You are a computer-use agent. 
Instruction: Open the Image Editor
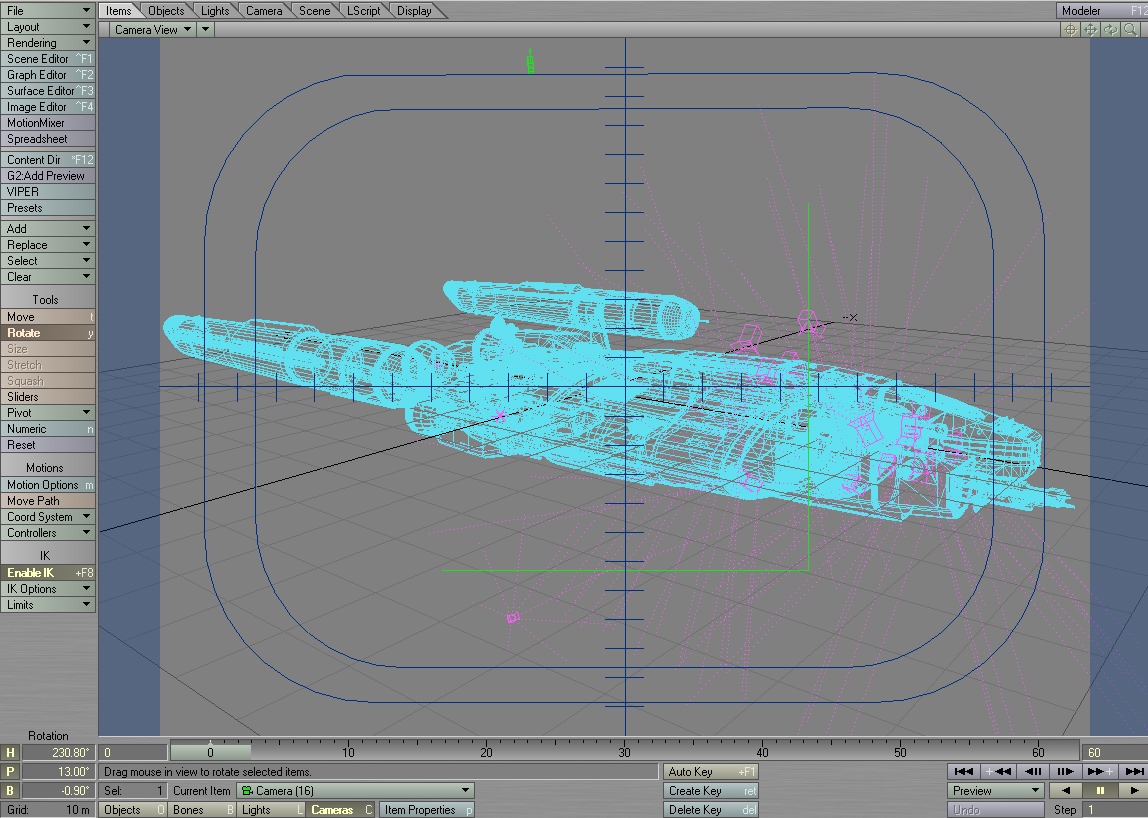tap(48, 107)
